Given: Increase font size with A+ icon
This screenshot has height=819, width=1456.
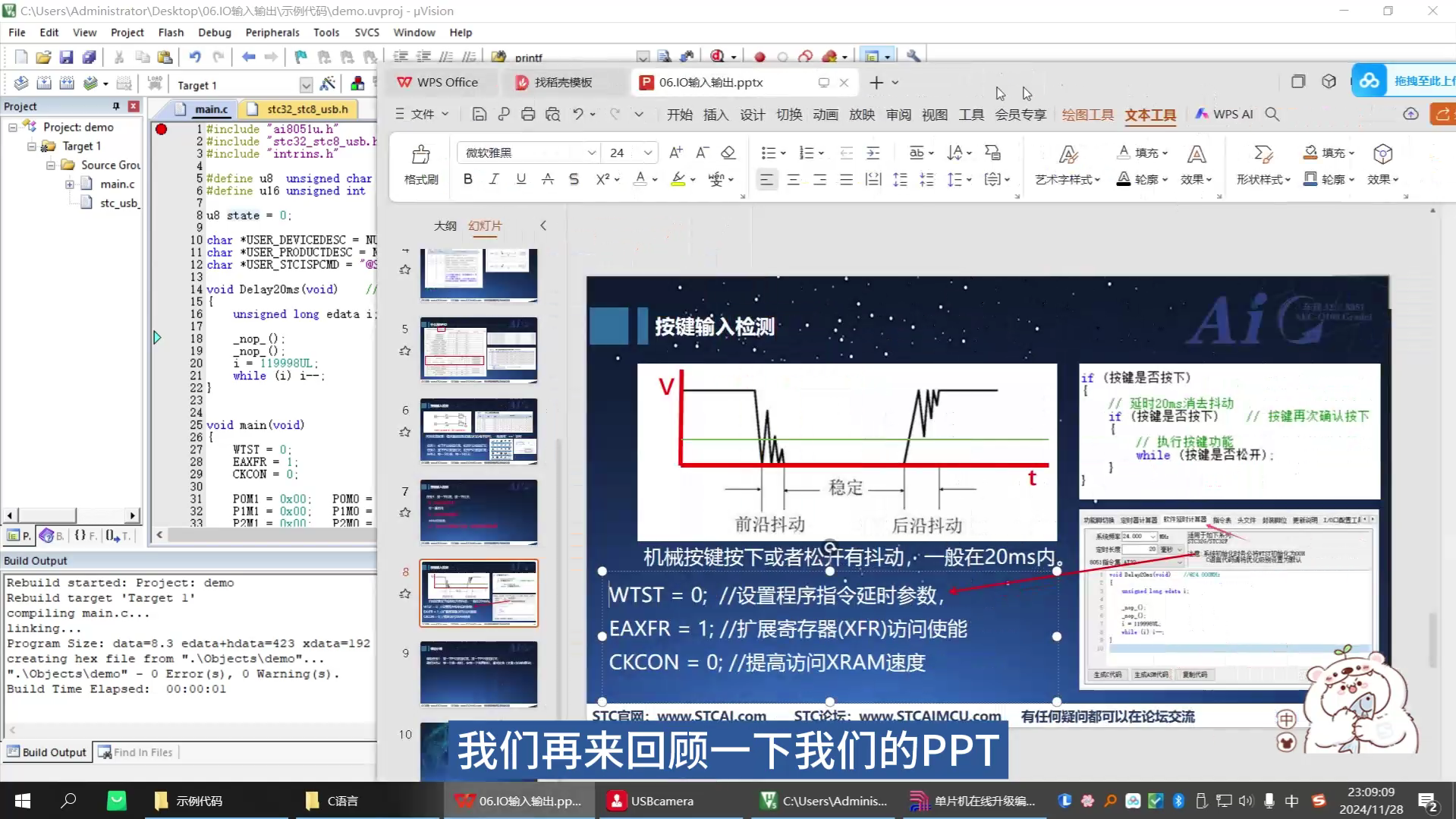Looking at the screenshot, I should click(x=675, y=153).
